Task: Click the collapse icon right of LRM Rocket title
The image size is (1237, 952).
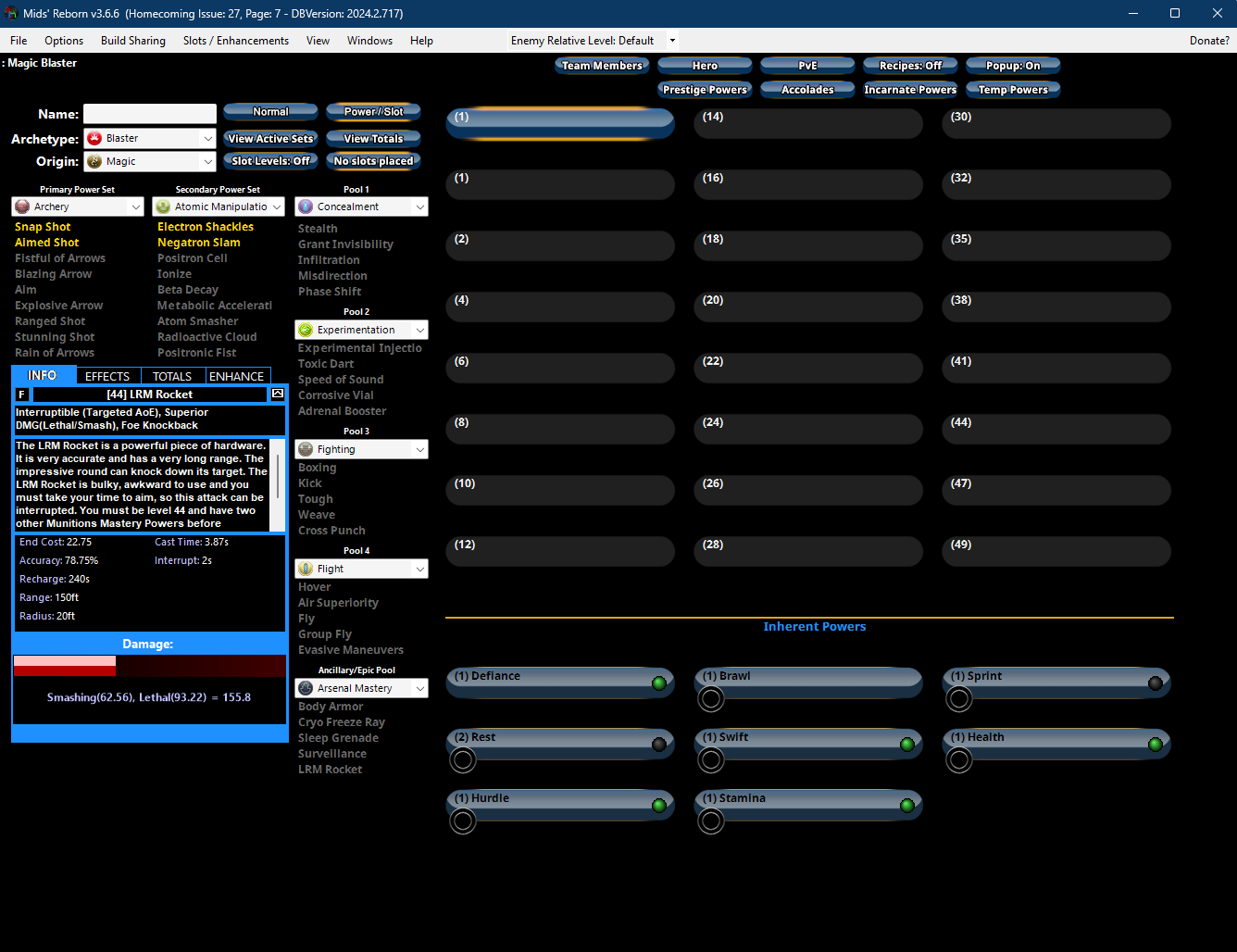Action: pos(277,395)
